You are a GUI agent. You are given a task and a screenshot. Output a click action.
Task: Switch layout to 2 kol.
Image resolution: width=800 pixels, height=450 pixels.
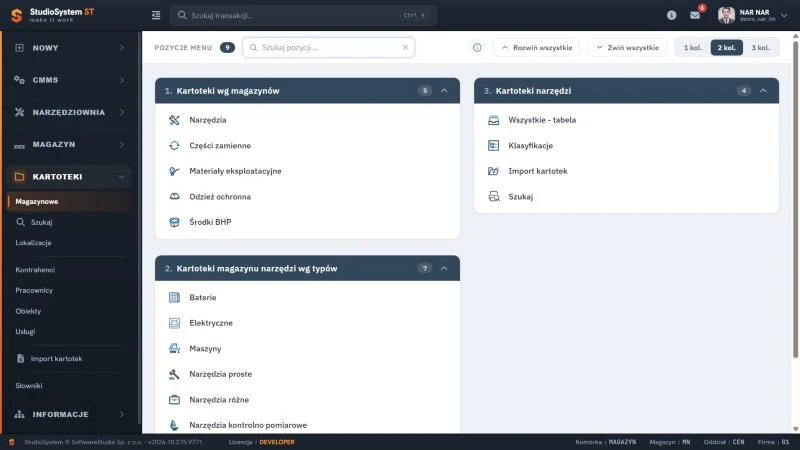pos(727,47)
